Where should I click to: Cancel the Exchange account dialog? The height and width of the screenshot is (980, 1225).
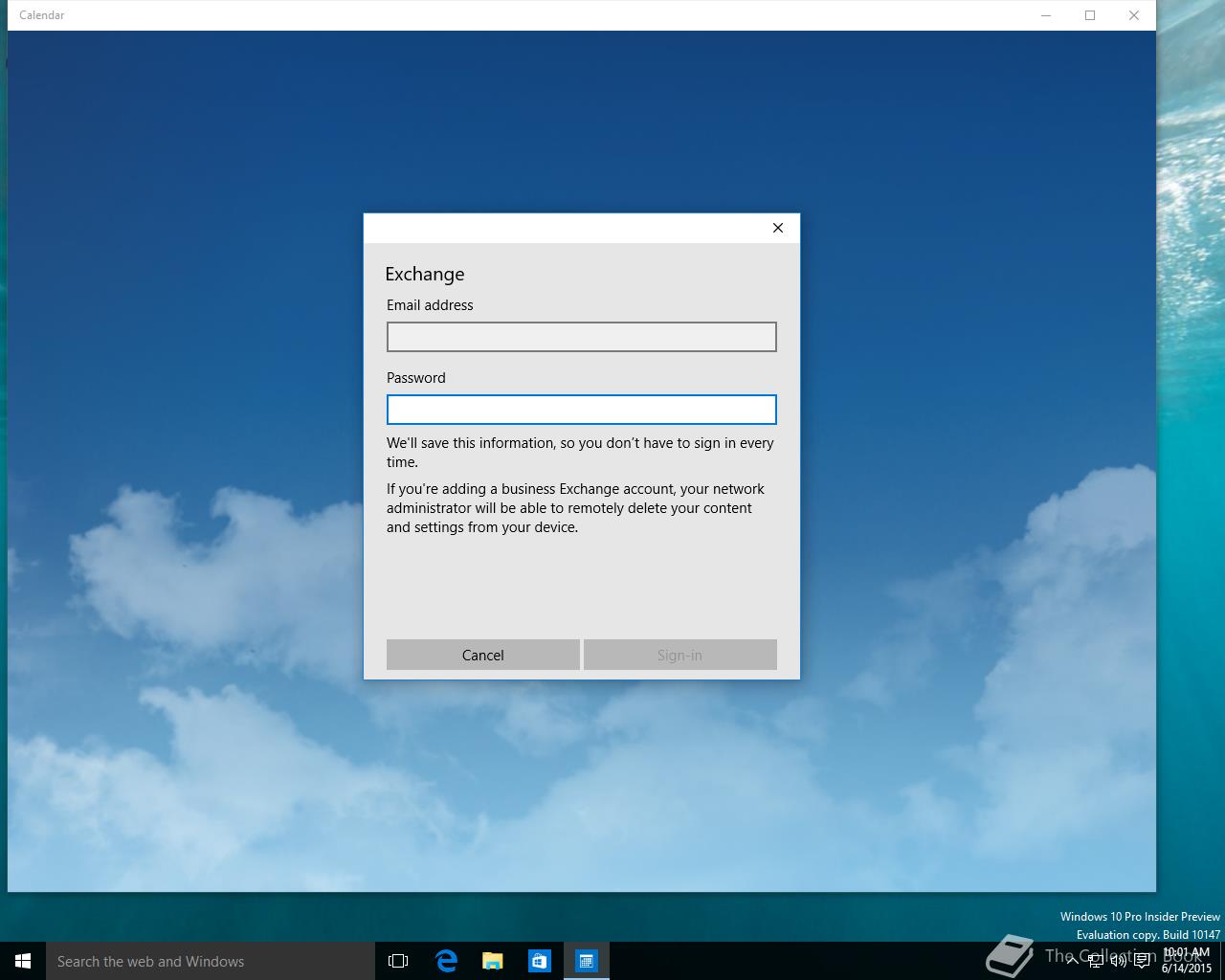(482, 655)
